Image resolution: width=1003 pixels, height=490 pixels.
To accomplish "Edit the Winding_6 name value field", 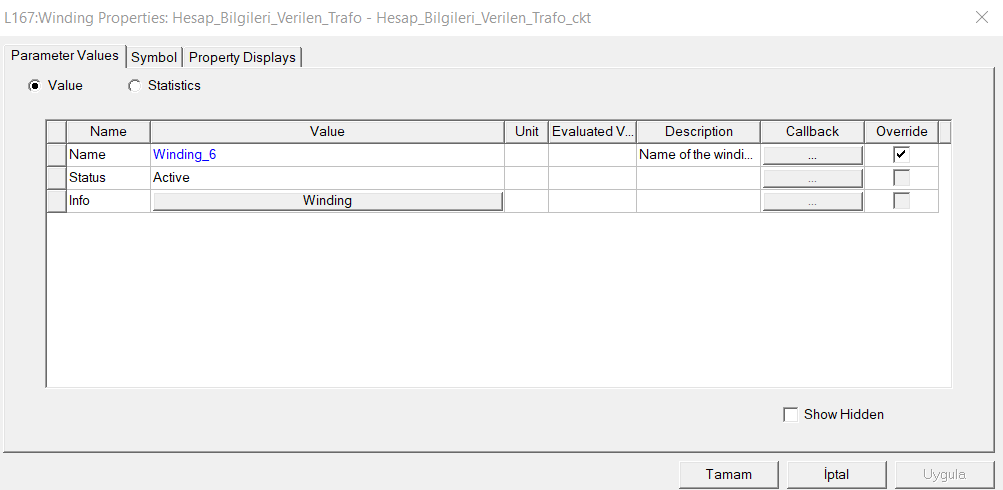I will (x=327, y=155).
